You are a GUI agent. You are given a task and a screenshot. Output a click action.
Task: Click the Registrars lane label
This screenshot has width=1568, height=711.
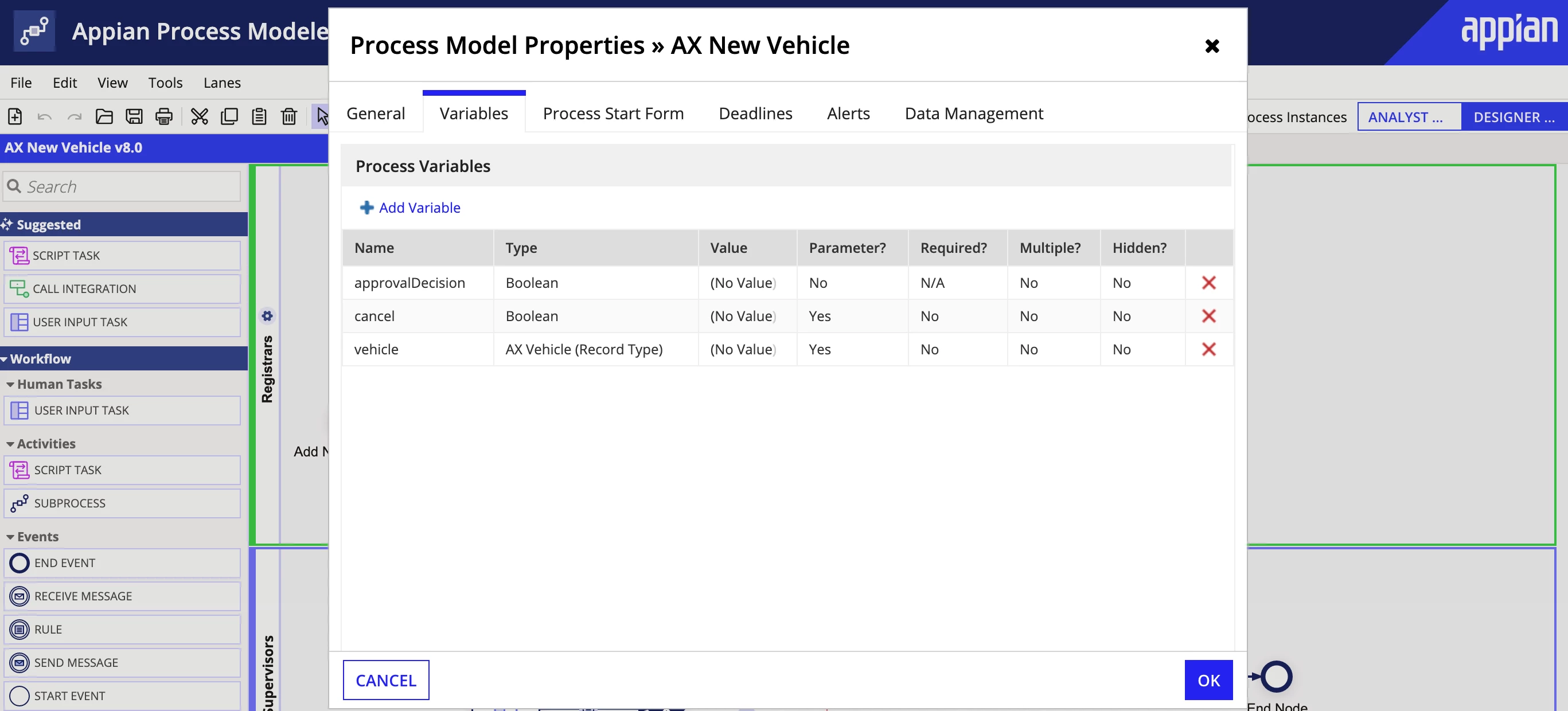[267, 369]
